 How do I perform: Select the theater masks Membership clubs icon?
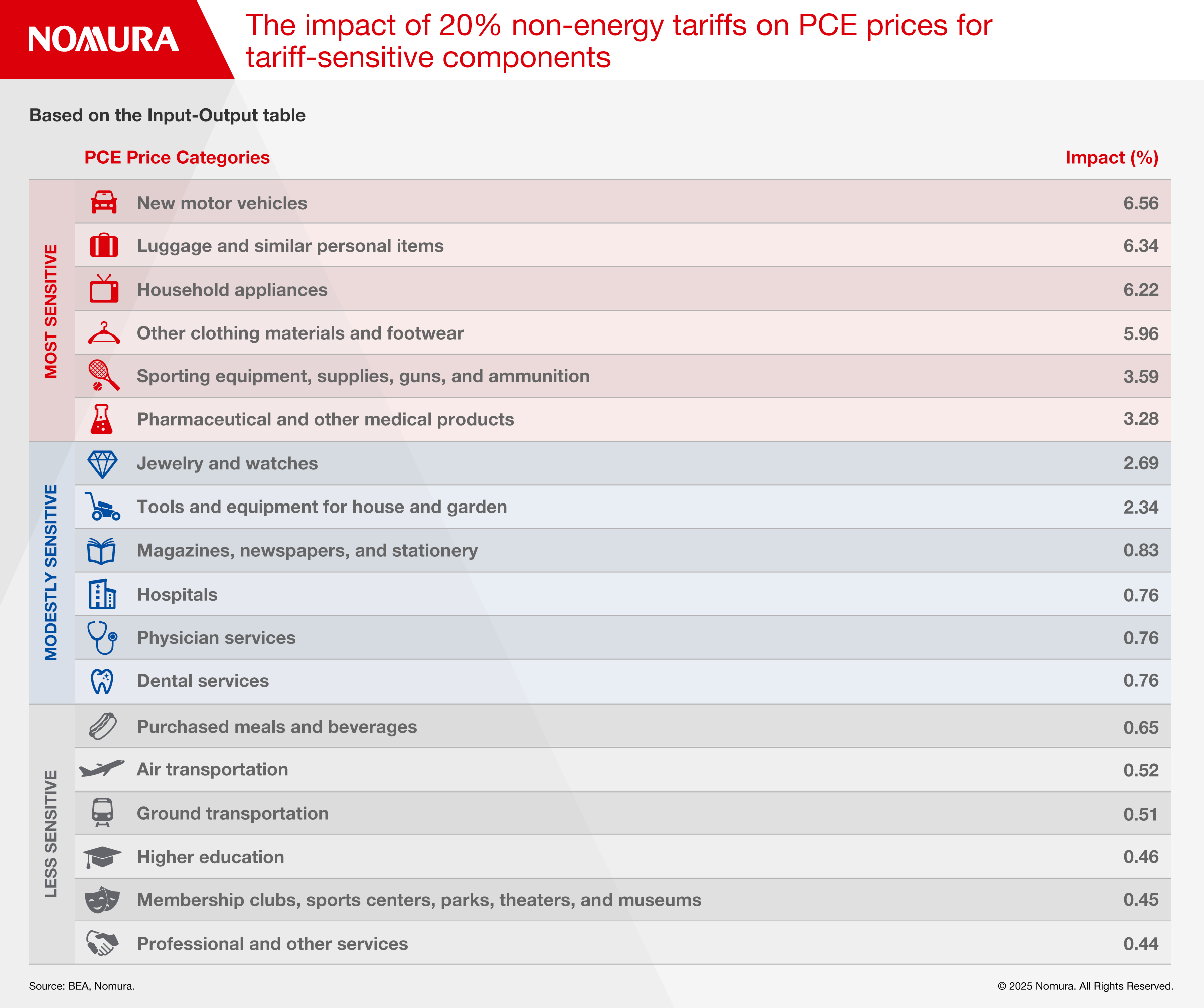coord(103,900)
